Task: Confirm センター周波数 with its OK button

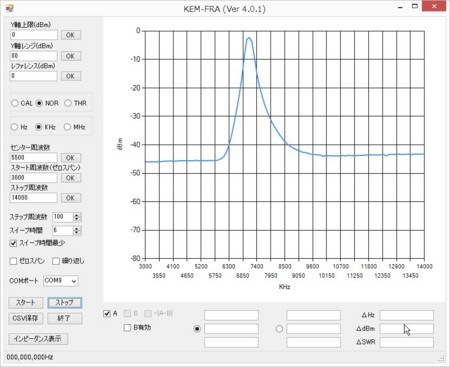Action: [x=71, y=158]
